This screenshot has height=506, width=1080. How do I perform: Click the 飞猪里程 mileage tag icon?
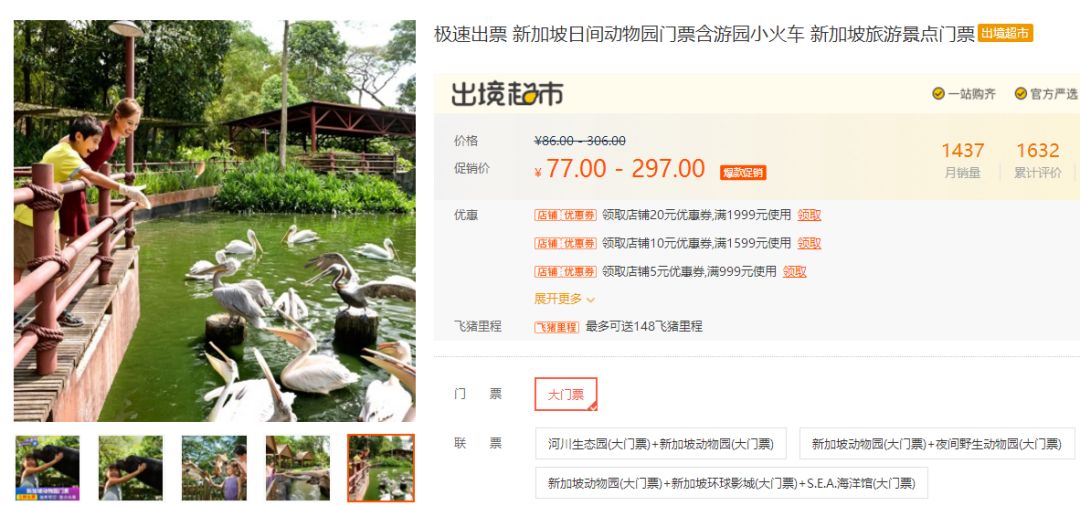(557, 327)
